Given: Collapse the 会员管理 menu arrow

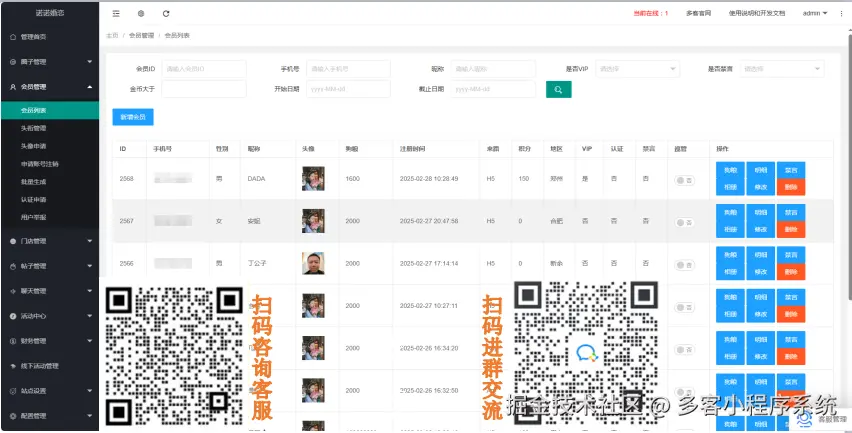Looking at the screenshot, I should pyautogui.click(x=90, y=87).
